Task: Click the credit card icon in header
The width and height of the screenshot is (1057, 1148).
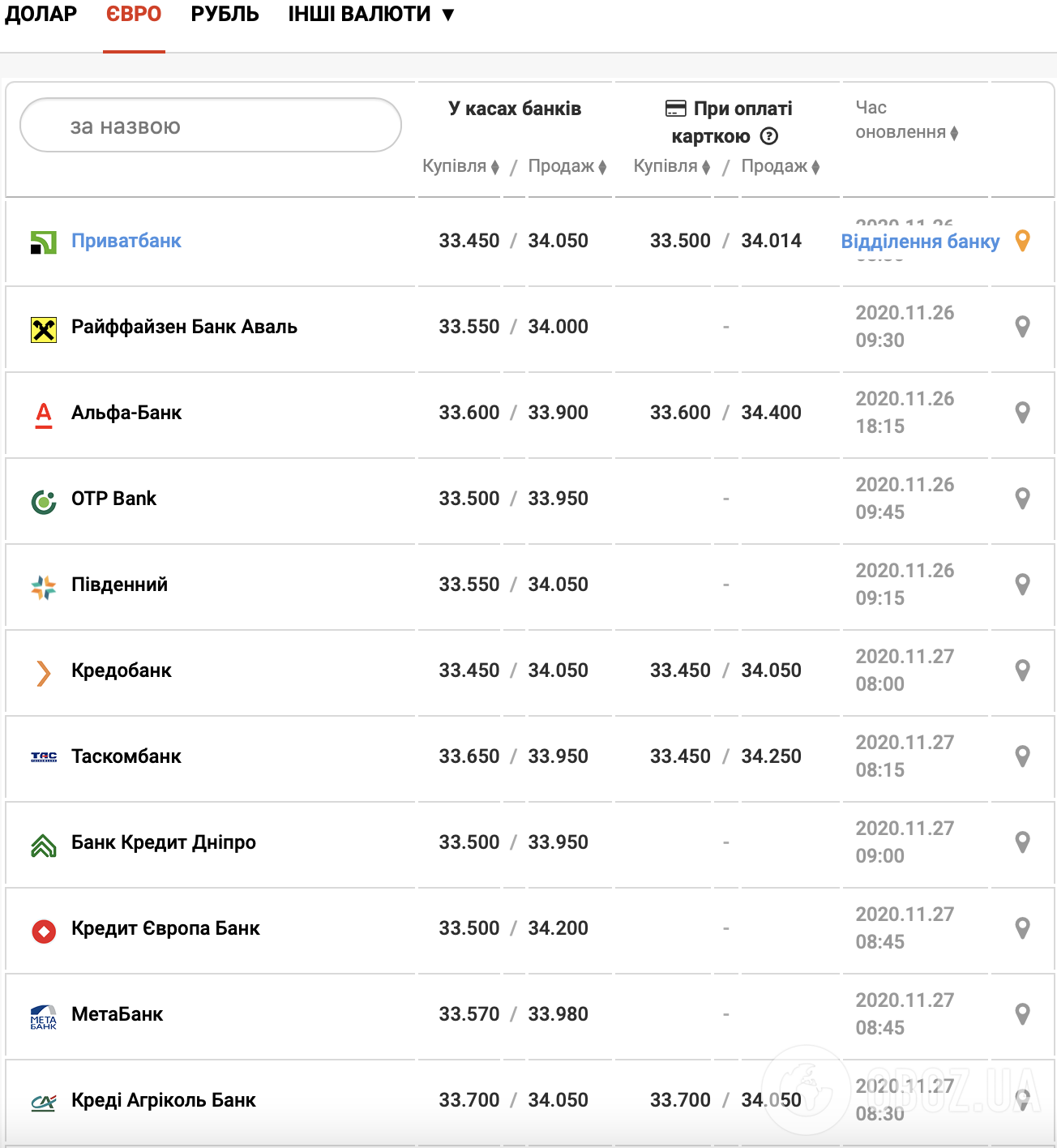Action: click(675, 109)
